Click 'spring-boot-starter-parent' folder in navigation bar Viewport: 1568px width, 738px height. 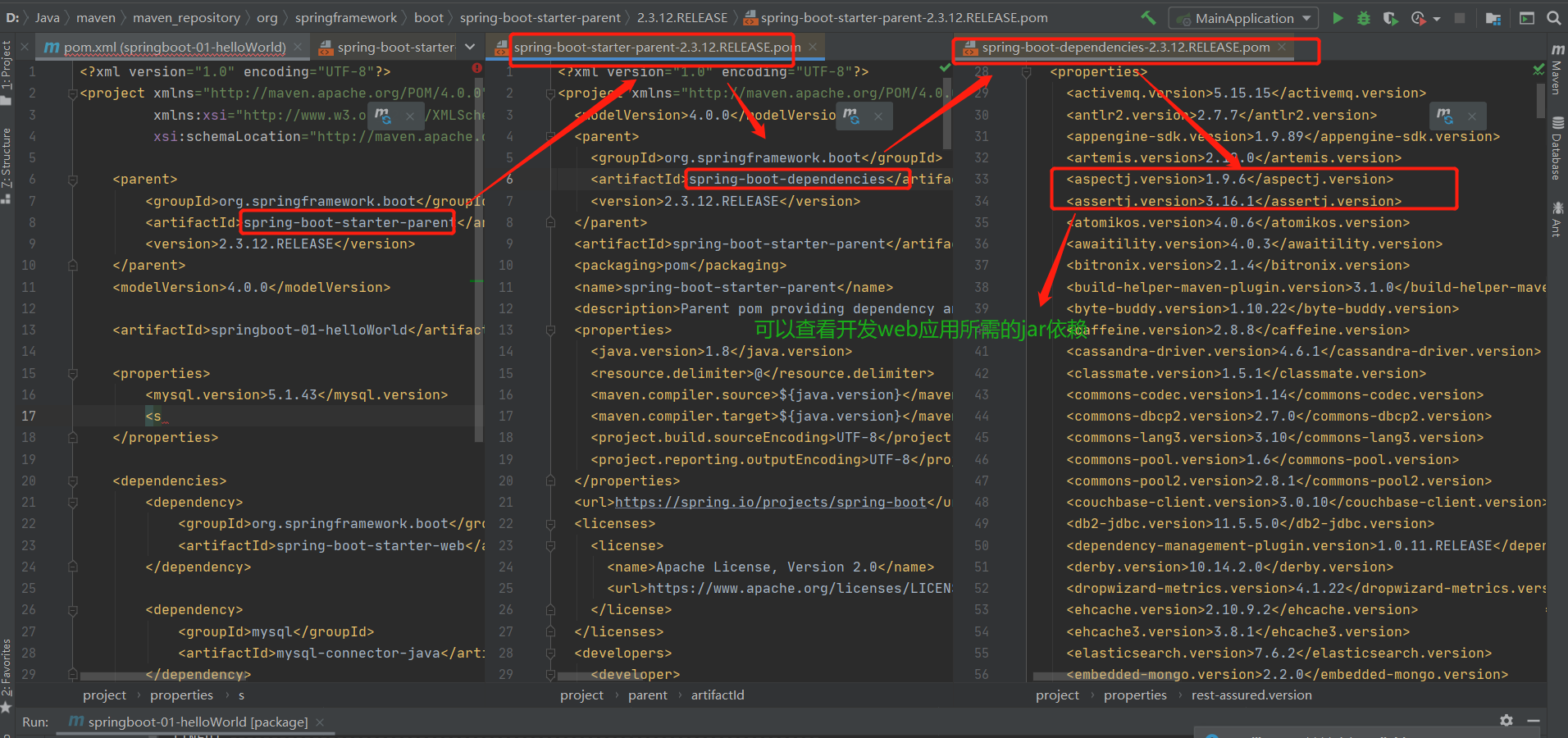click(x=540, y=17)
